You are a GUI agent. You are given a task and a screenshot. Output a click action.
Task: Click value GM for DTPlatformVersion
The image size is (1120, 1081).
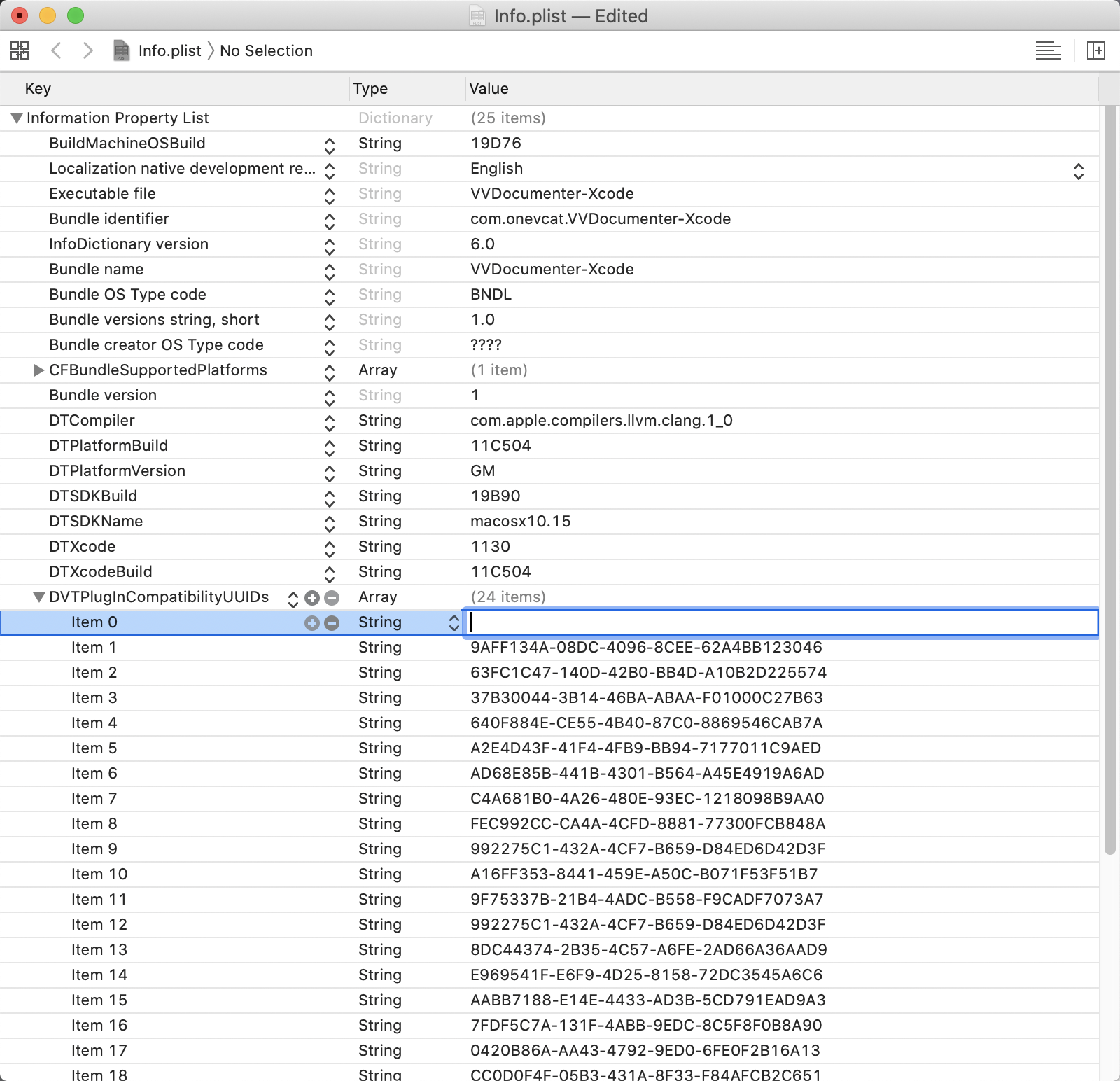tap(482, 471)
